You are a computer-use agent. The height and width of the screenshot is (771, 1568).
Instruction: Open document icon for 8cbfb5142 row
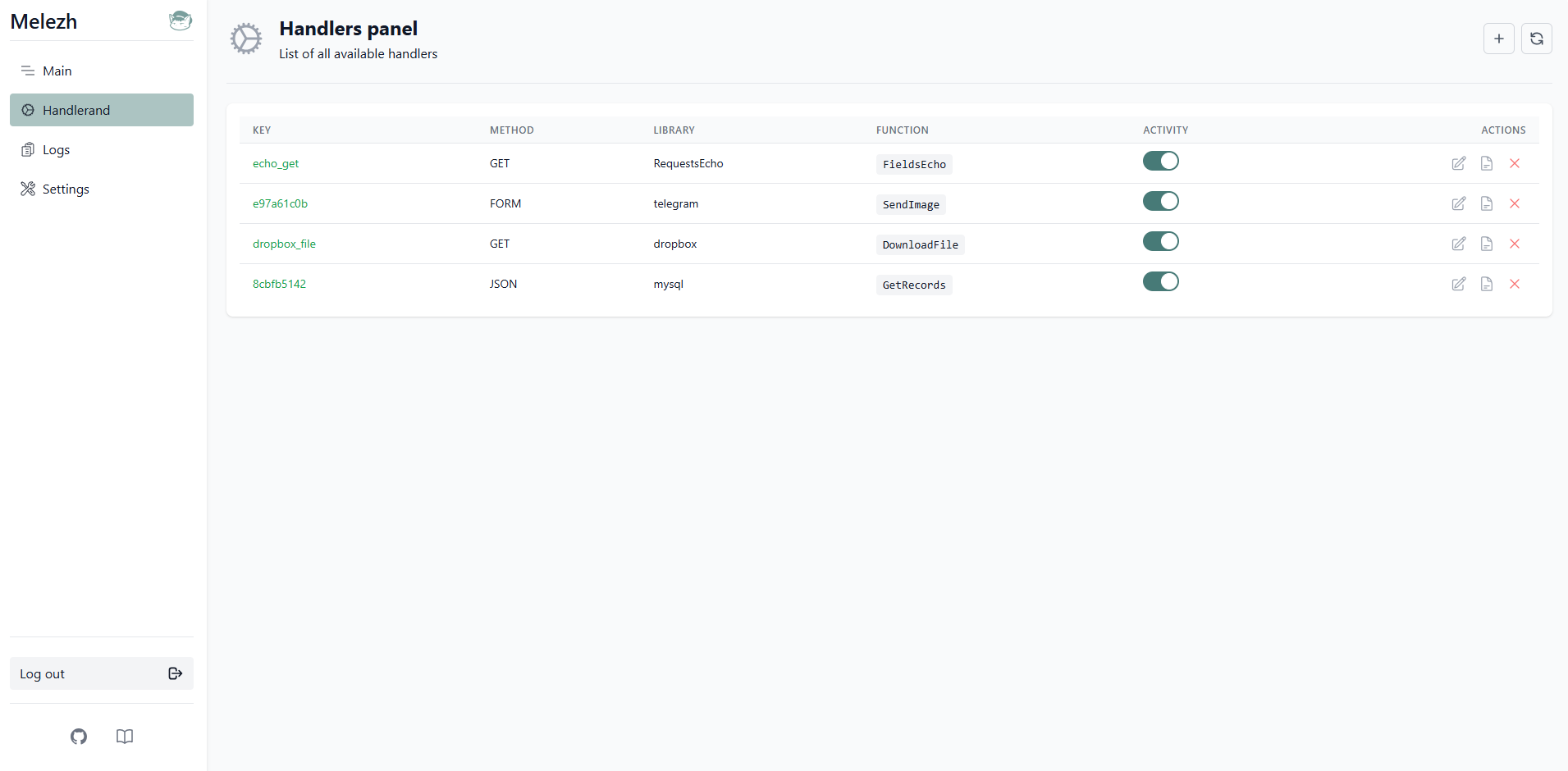tap(1486, 284)
